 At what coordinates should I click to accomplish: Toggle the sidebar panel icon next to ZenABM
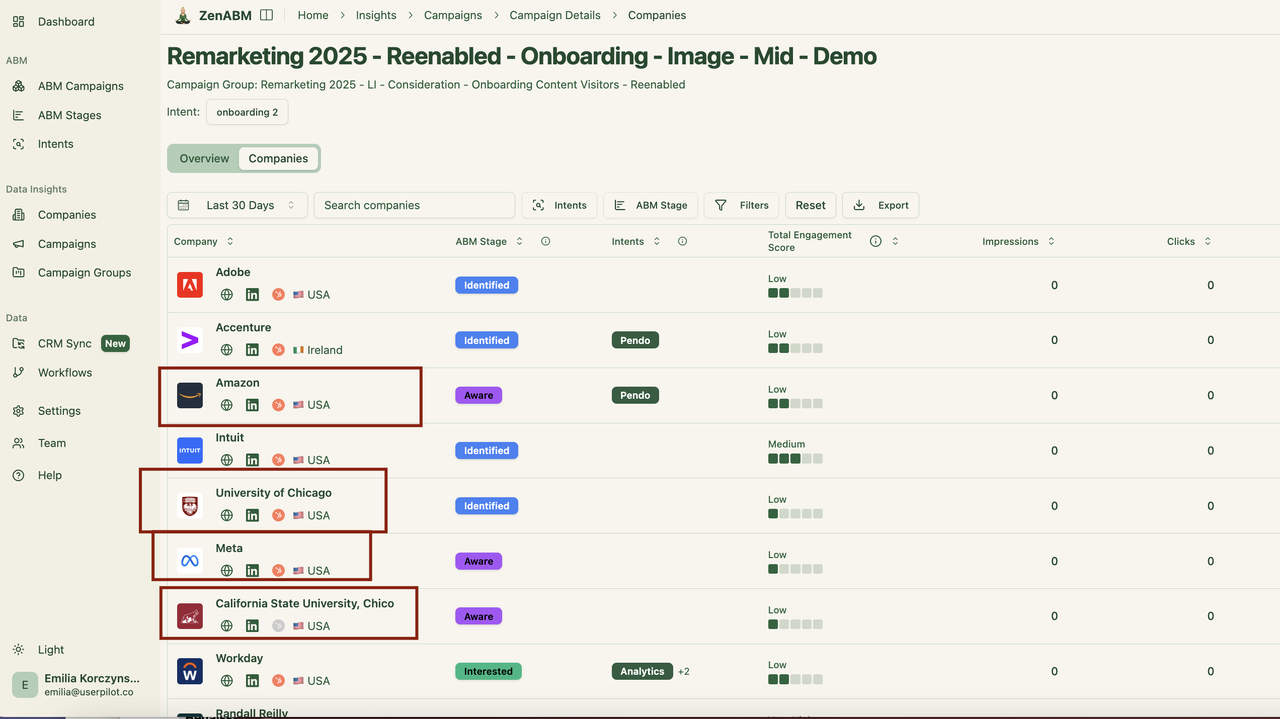266,15
